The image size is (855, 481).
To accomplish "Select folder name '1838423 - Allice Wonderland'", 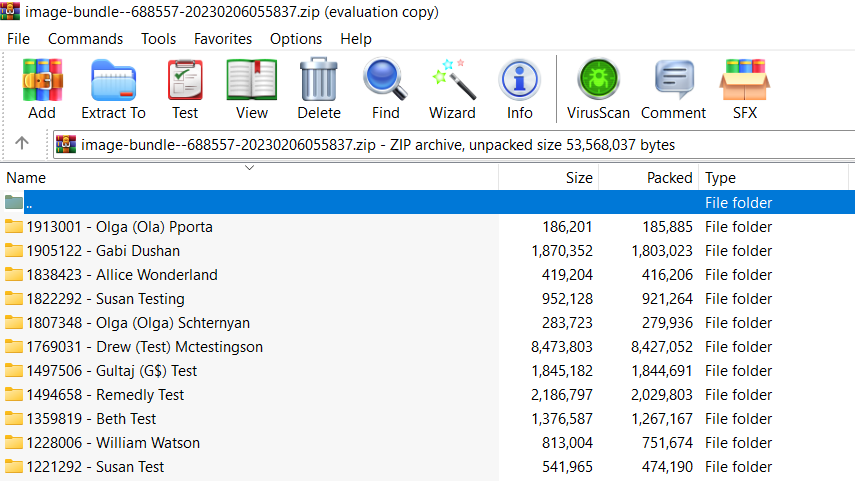I will pos(122,275).
